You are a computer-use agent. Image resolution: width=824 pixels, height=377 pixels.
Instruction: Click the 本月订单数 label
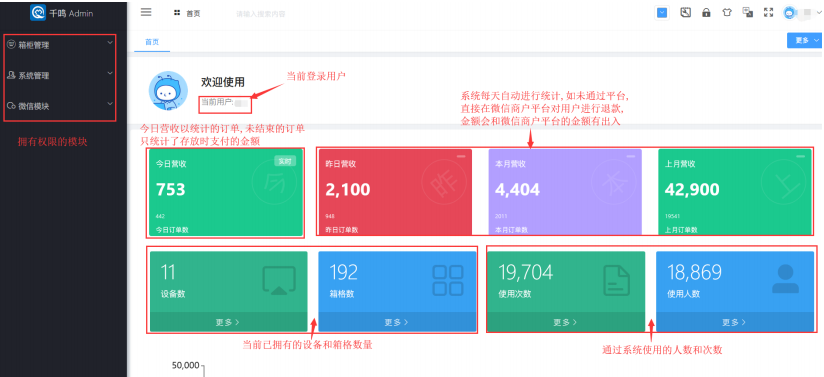coord(511,230)
